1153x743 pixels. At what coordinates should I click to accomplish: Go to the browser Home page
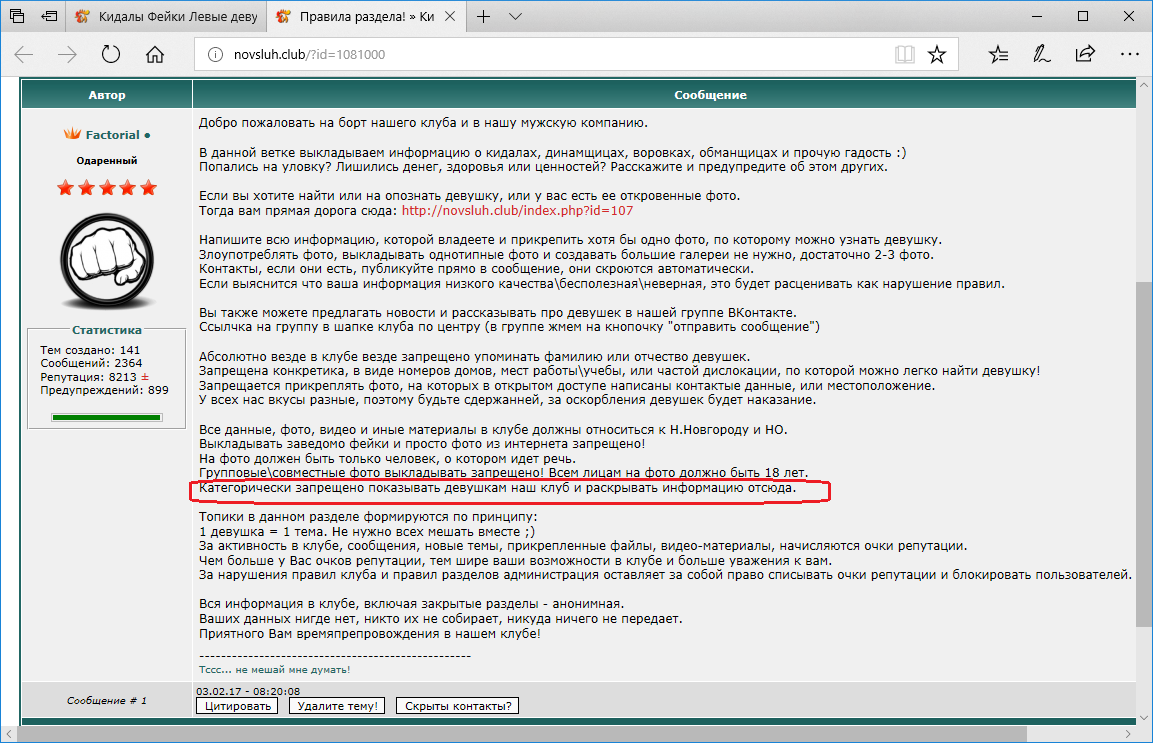(155, 55)
